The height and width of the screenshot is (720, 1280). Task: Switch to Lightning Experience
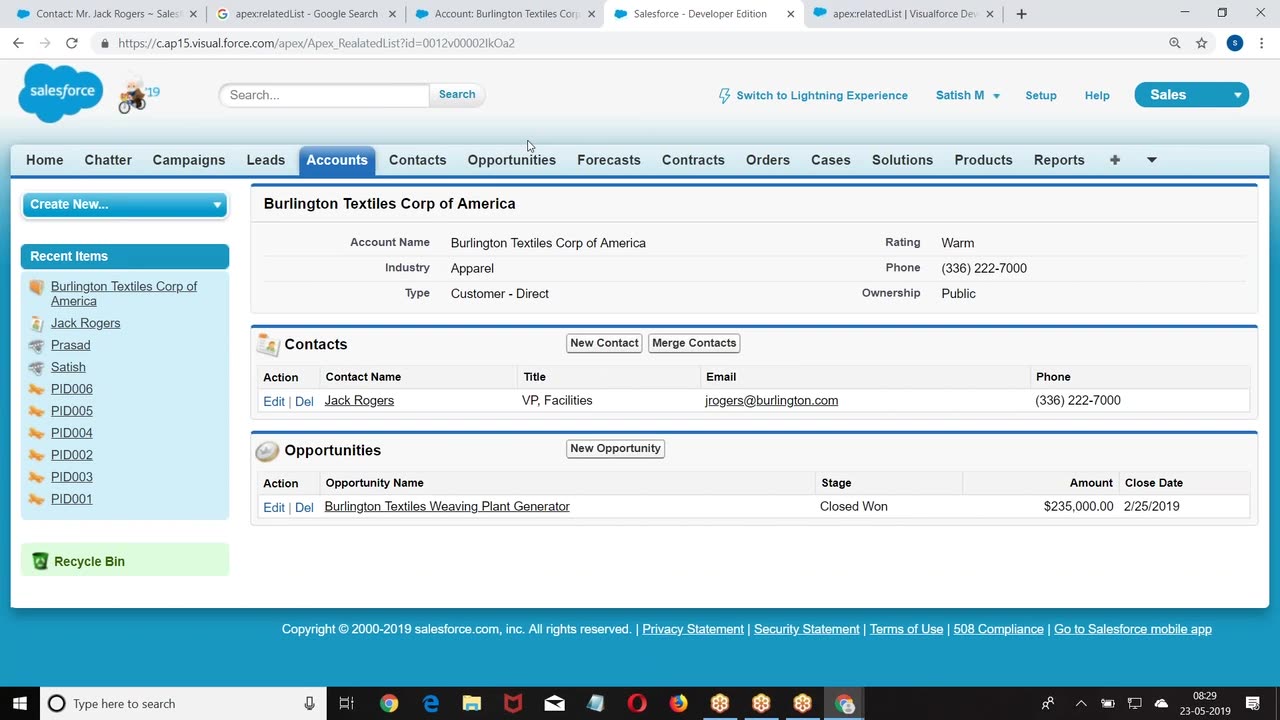coord(822,95)
